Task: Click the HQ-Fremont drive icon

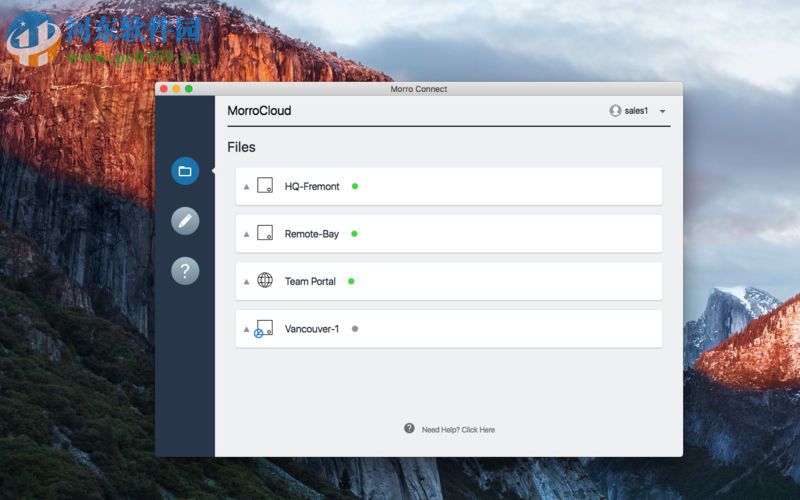Action: point(265,185)
